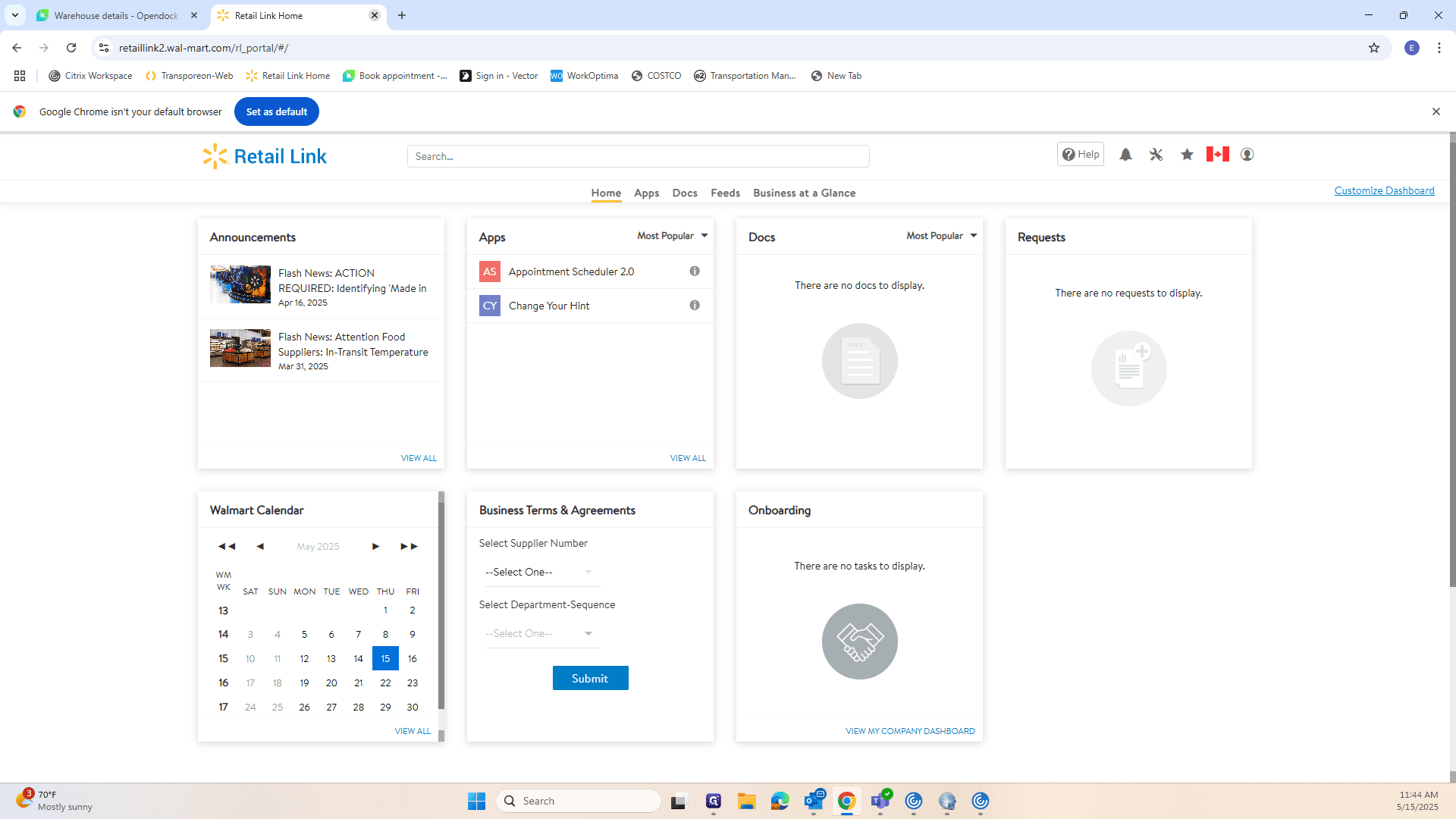Open the Windows Start menu
The width and height of the screenshot is (1456, 819).
476,801
